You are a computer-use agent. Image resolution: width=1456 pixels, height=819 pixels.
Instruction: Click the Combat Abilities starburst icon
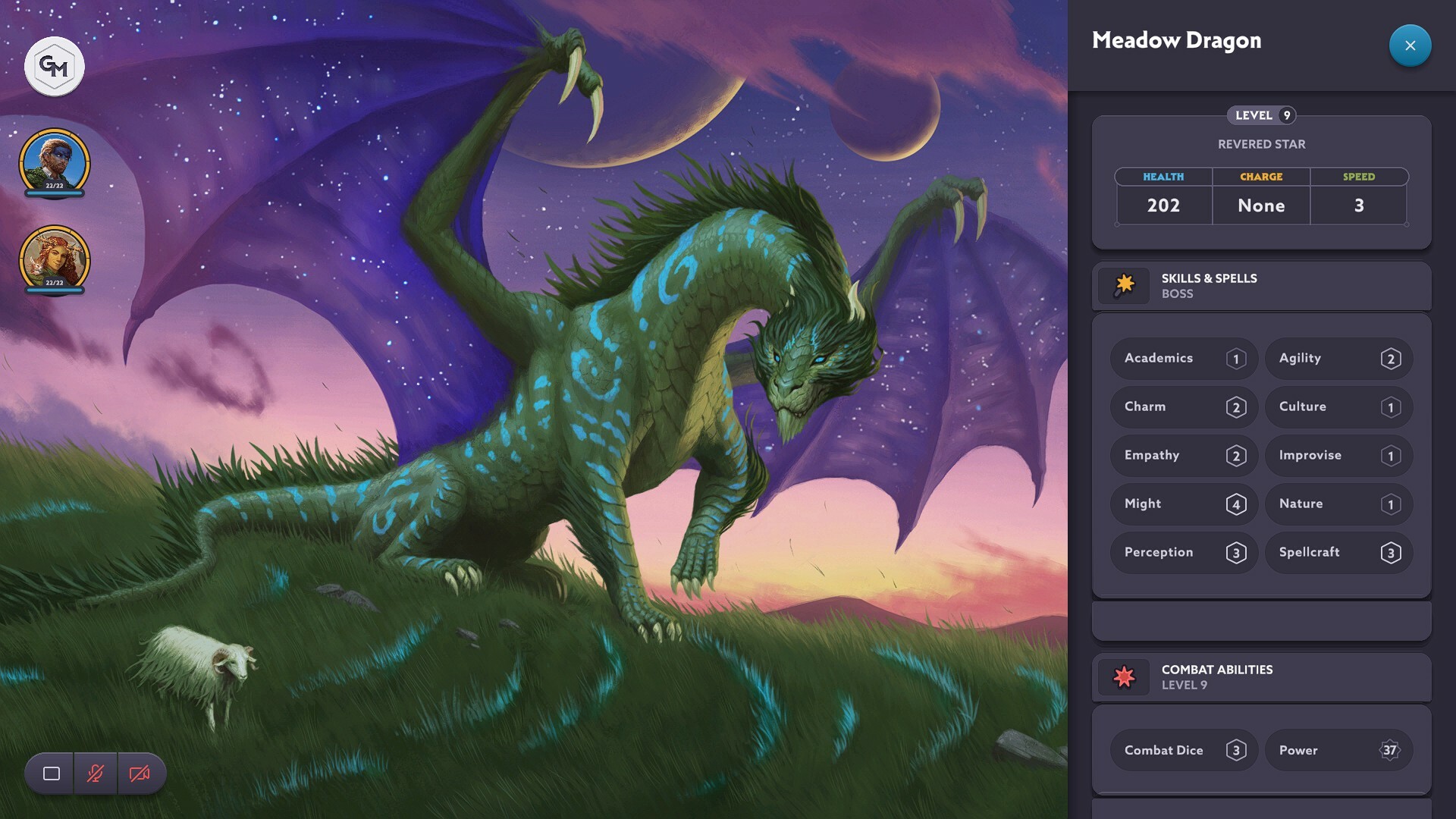point(1124,677)
